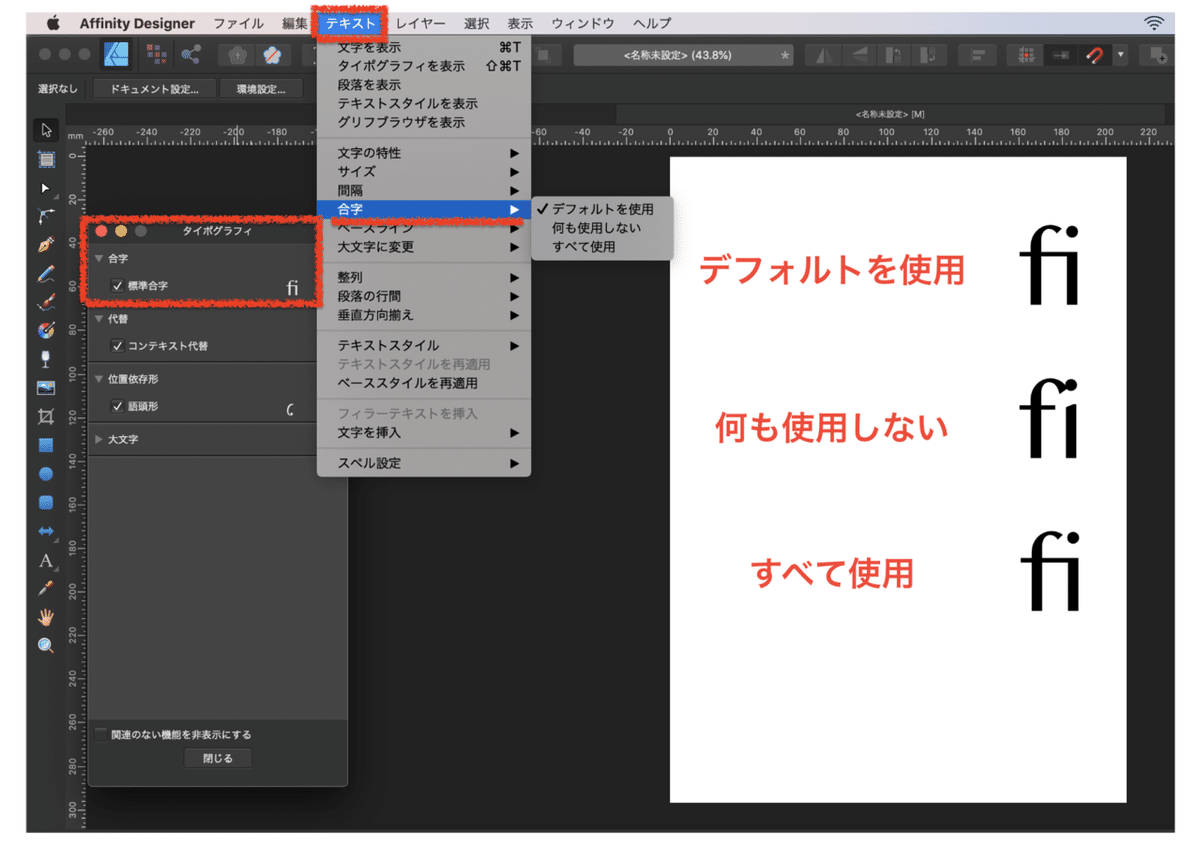
Task: Open the ウィンドウ menu
Action: [584, 23]
